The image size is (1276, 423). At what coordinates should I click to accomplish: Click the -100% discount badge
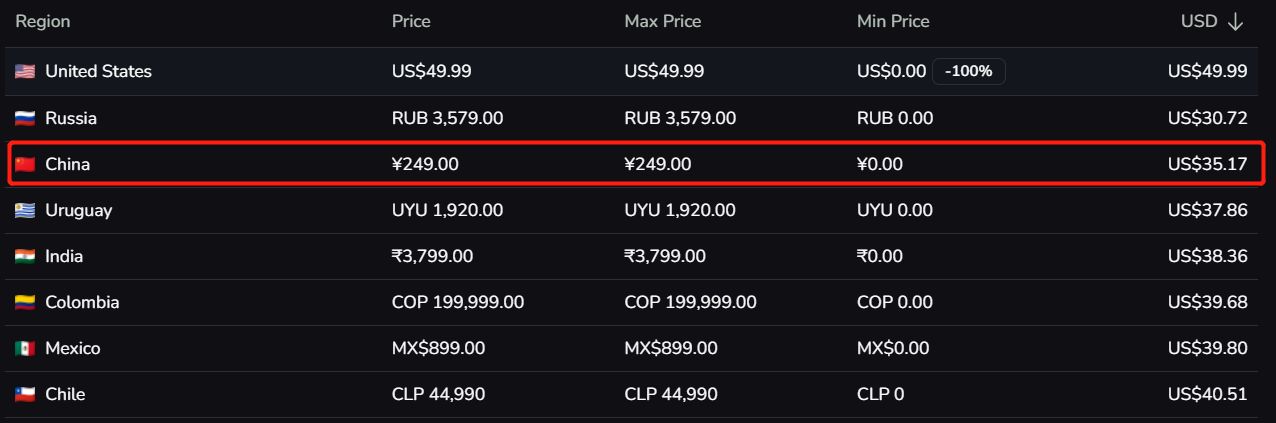tap(969, 72)
